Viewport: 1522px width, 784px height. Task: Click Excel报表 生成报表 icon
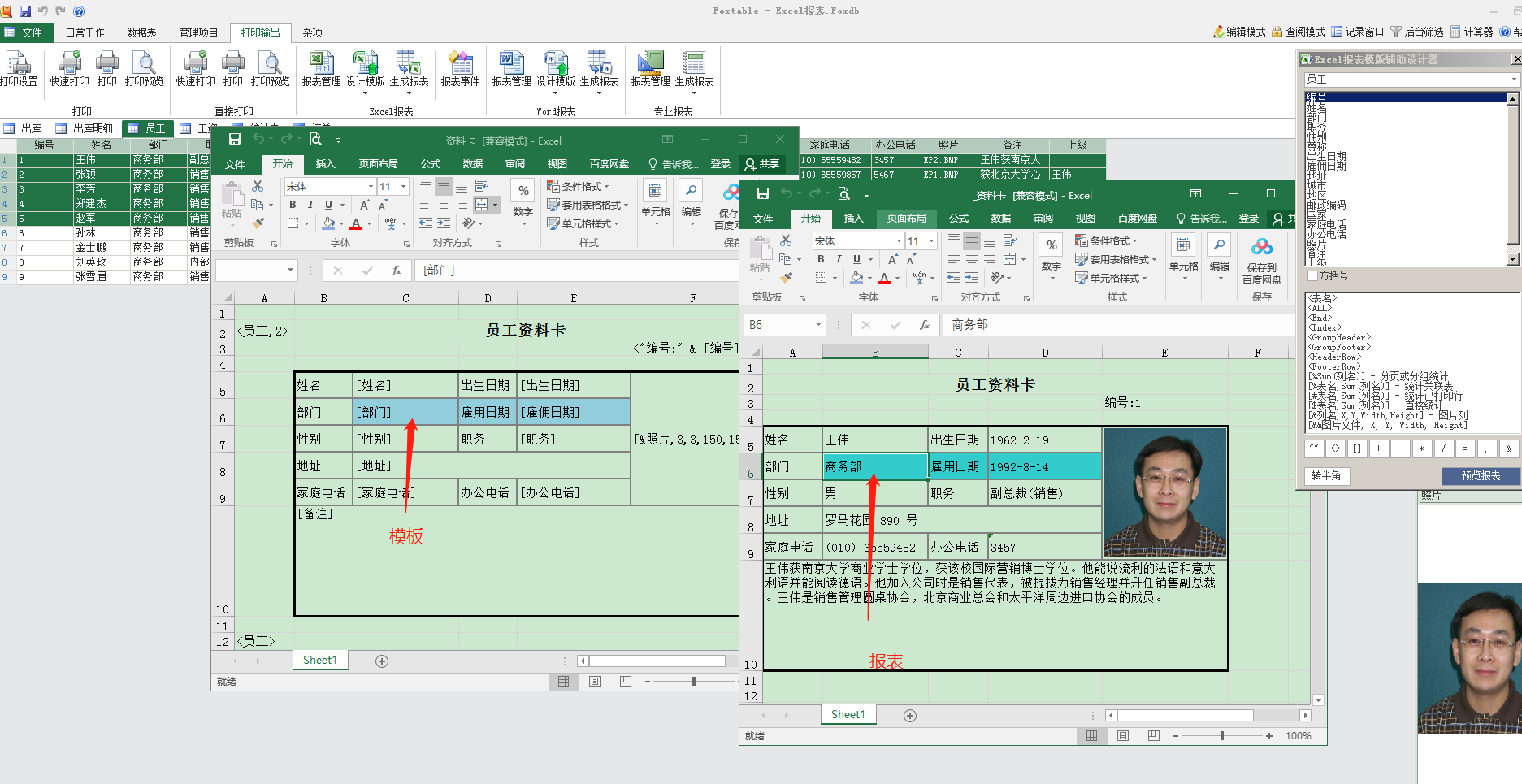[x=409, y=68]
